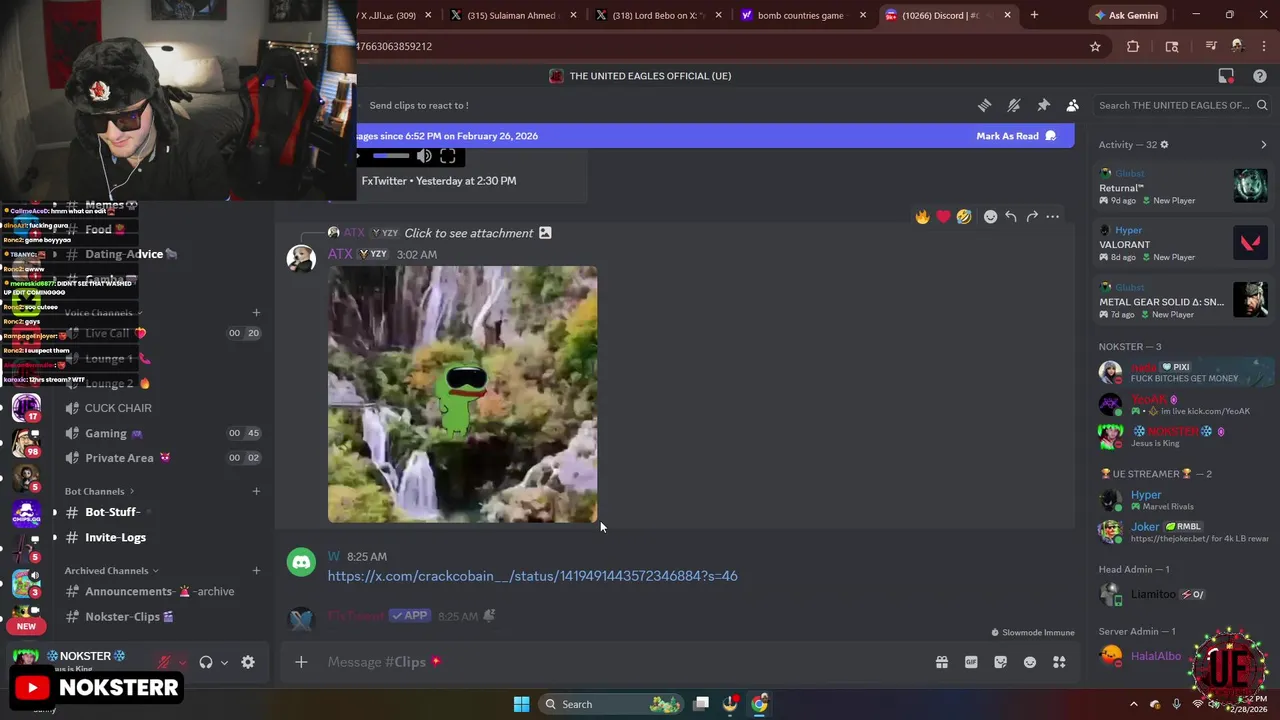This screenshot has width=1280, height=720.
Task: Switch to bomb countries game tab
Action: 802,15
